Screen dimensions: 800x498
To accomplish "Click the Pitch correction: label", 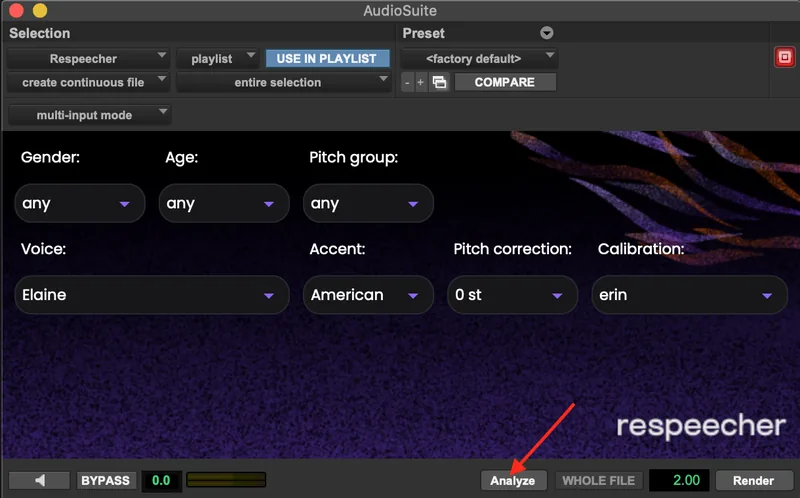I will click(513, 248).
